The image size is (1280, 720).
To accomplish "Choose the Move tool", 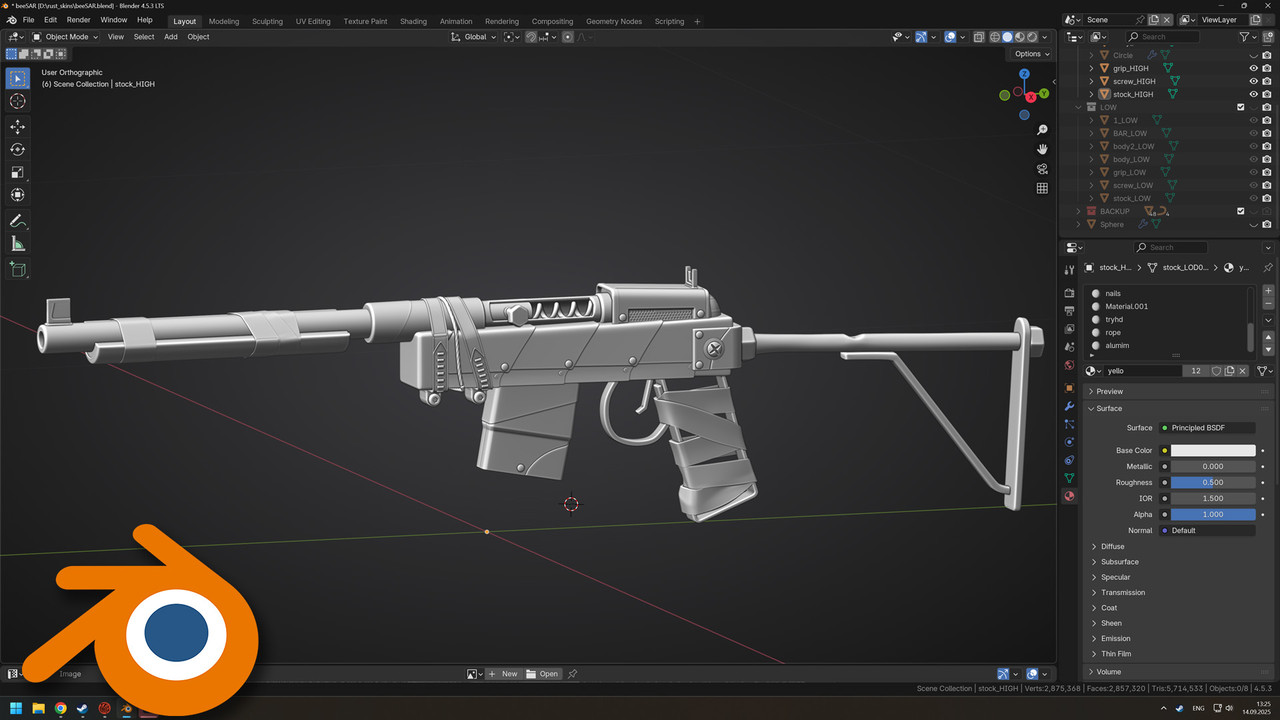I will click(x=17, y=127).
